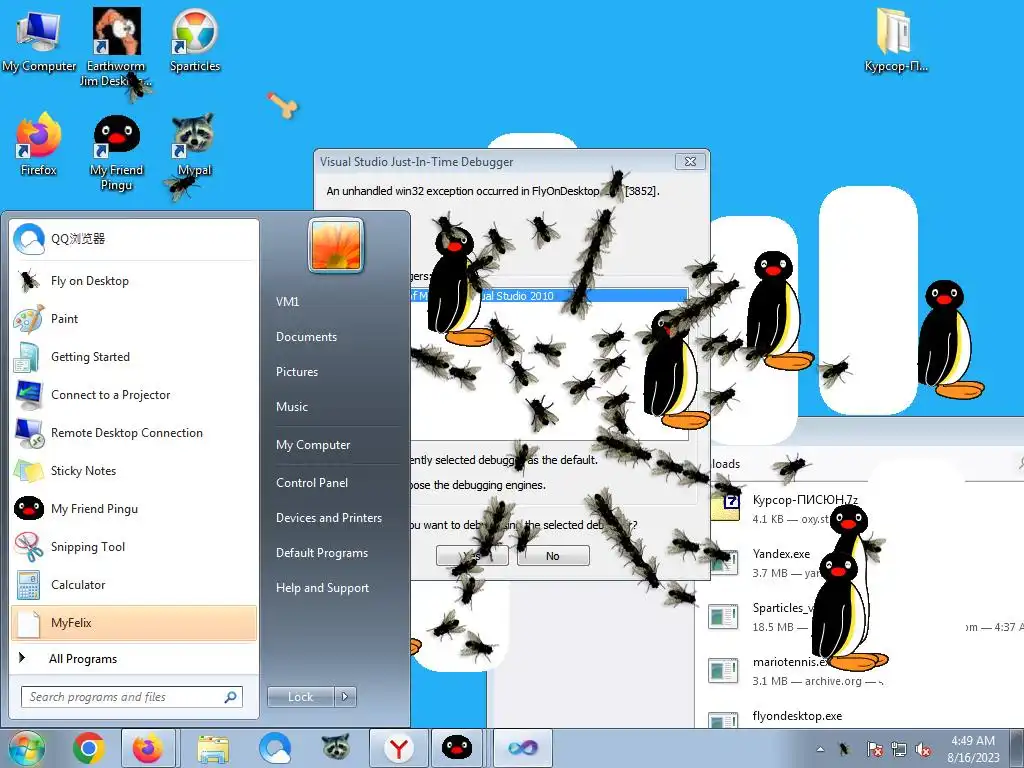Open Calculator from Start menu

134,584
